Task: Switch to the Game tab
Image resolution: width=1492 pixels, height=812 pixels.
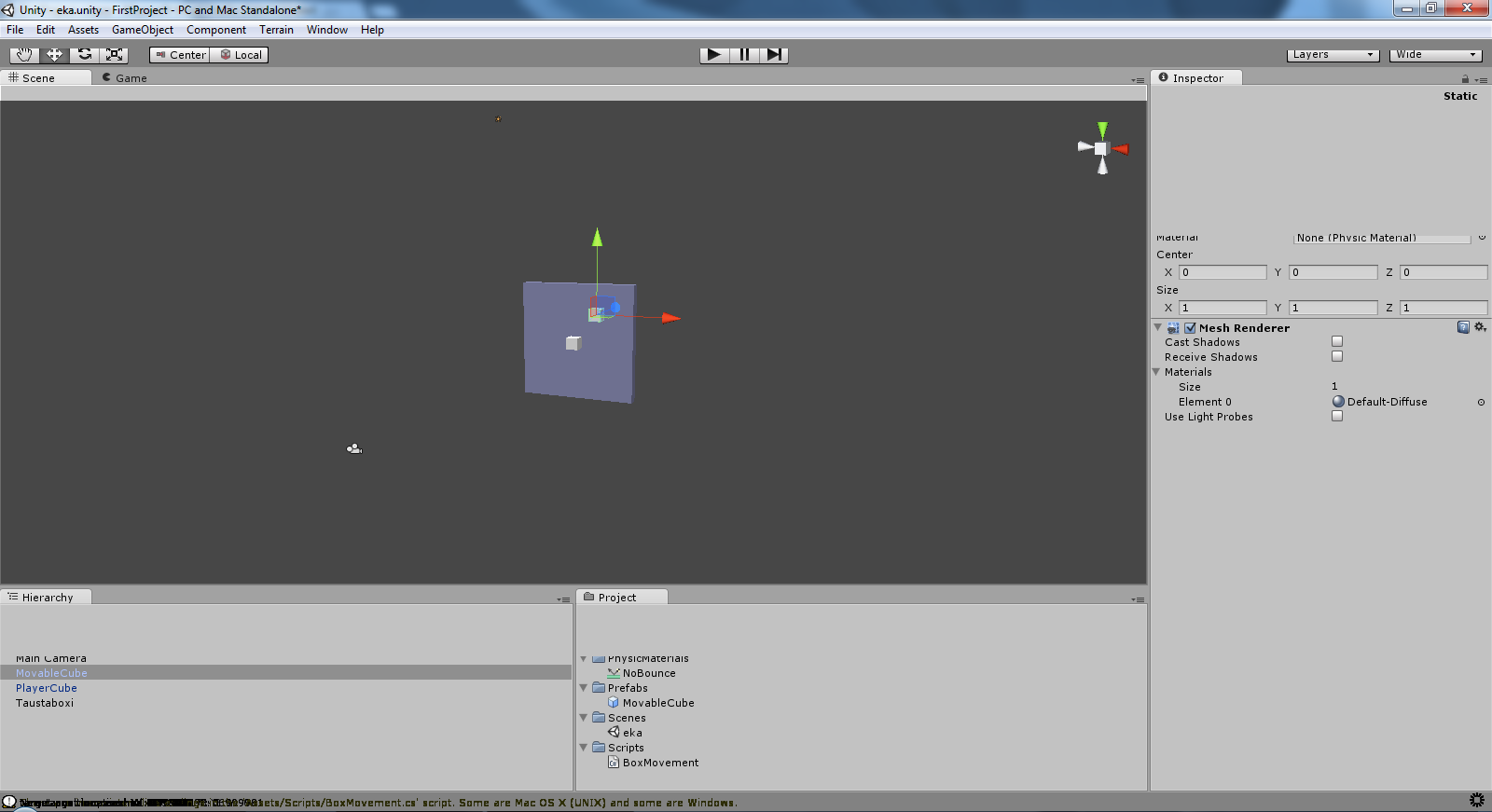Action: [x=125, y=78]
